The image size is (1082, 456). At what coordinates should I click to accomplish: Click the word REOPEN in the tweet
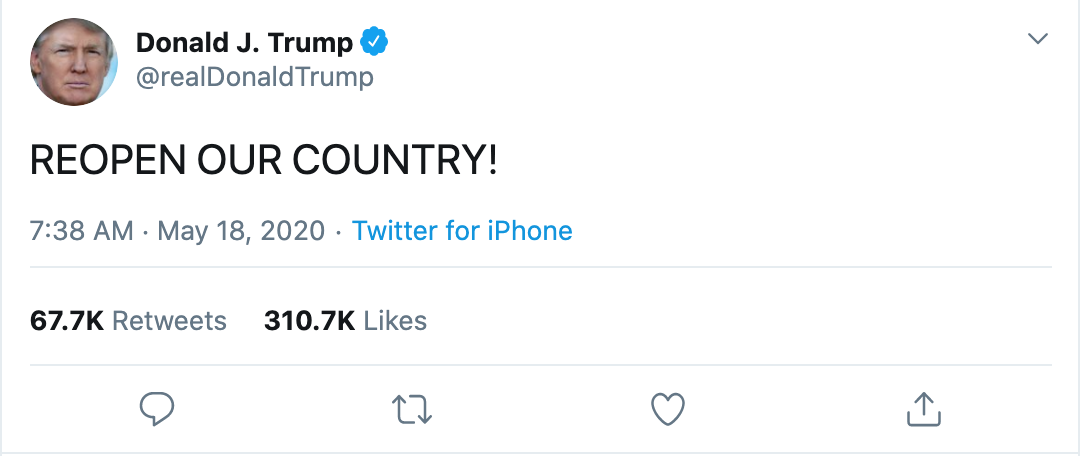click(x=92, y=161)
